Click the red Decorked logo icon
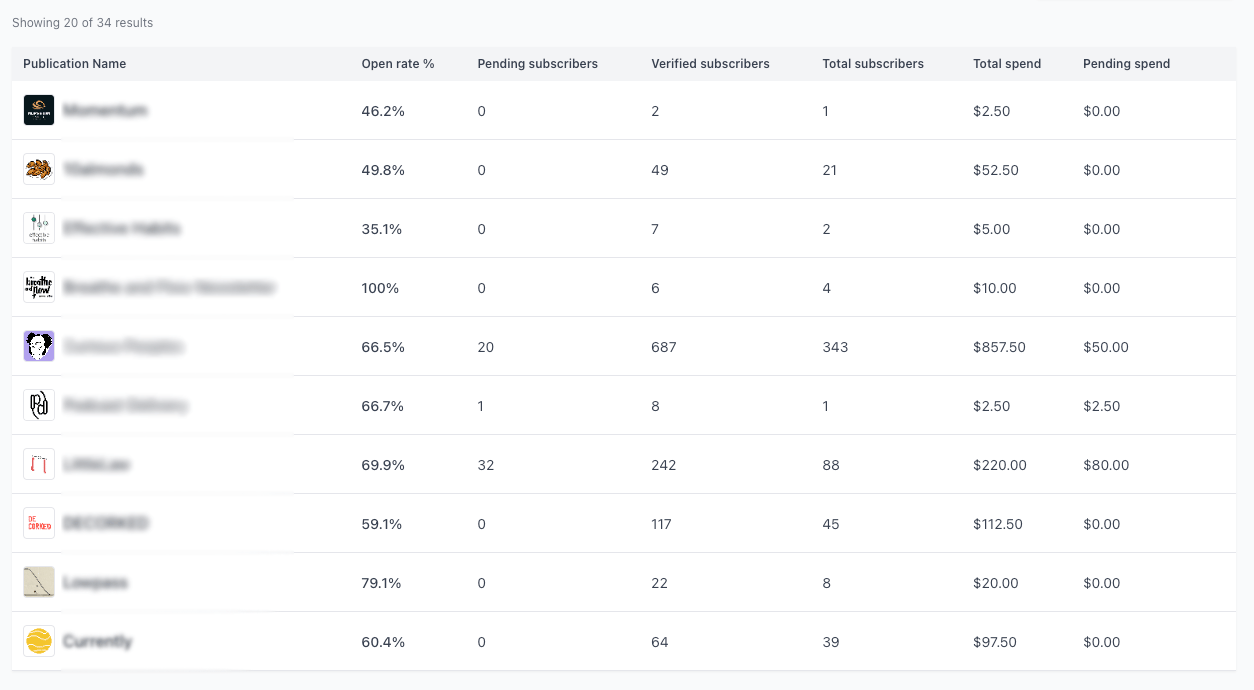 point(39,523)
